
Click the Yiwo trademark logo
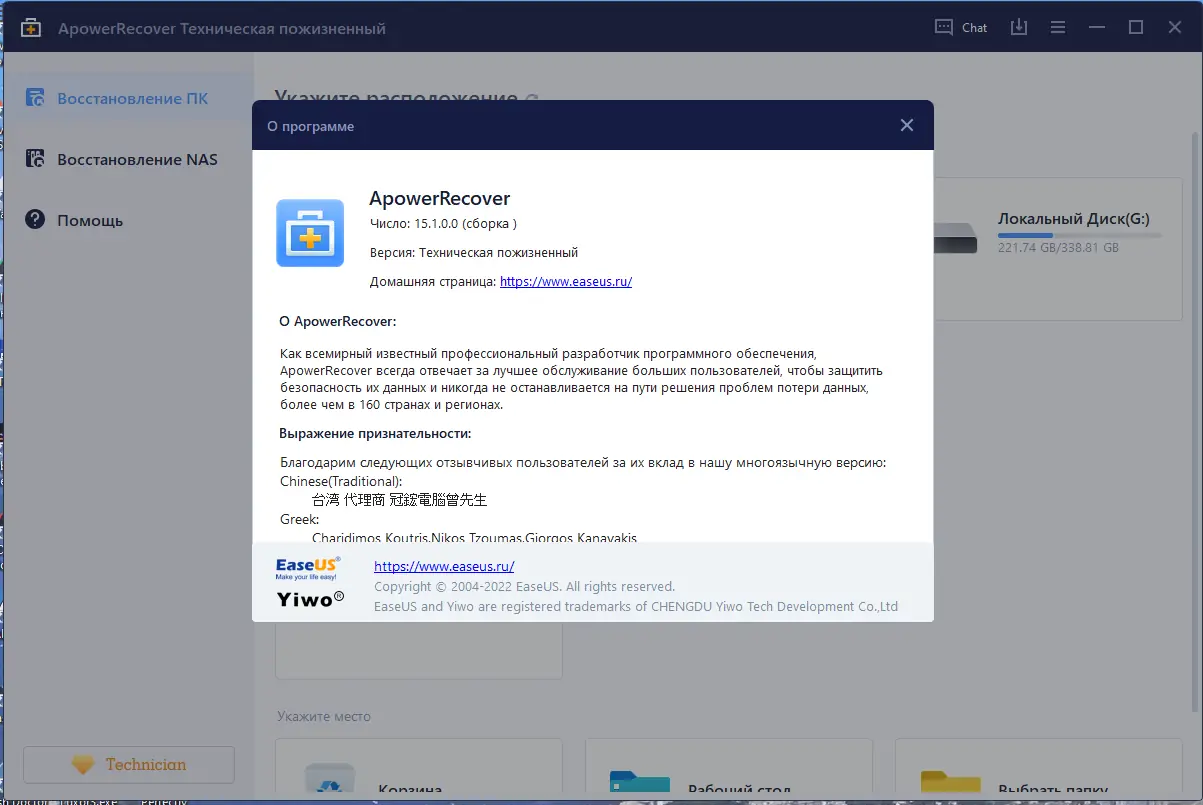[308, 598]
